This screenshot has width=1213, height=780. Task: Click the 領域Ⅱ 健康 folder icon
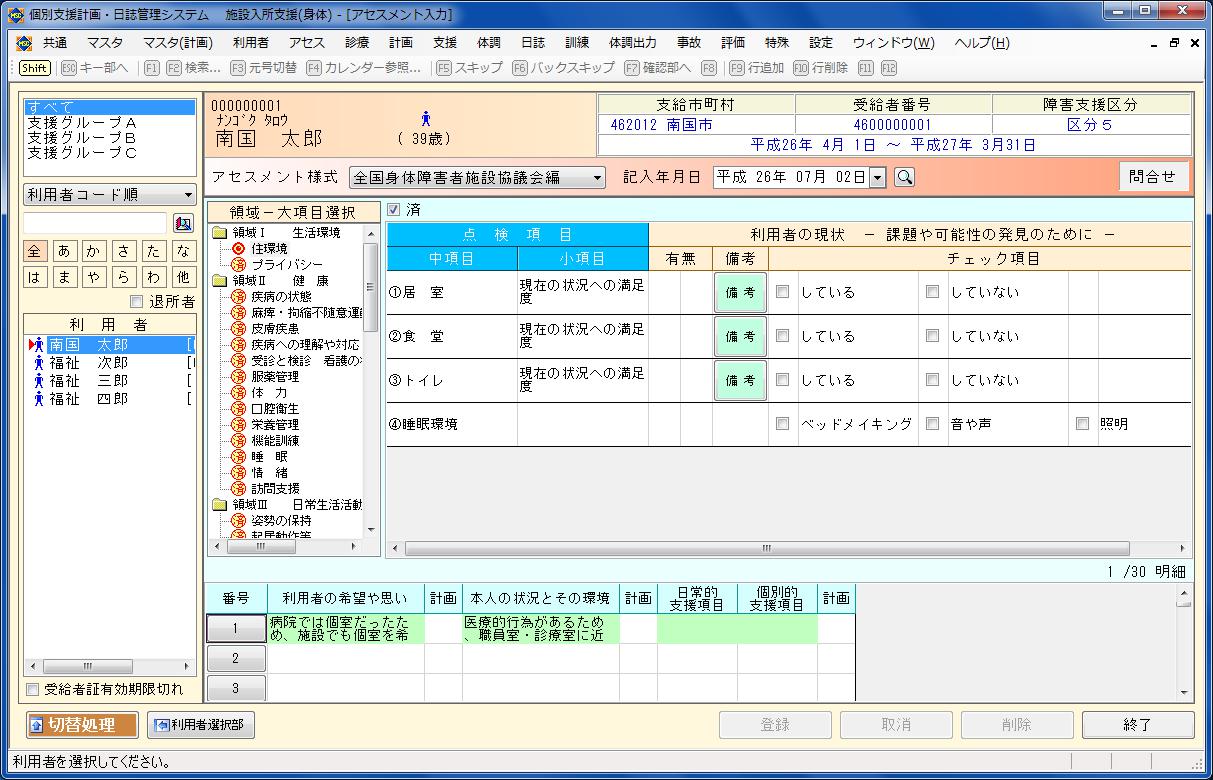[x=220, y=281]
